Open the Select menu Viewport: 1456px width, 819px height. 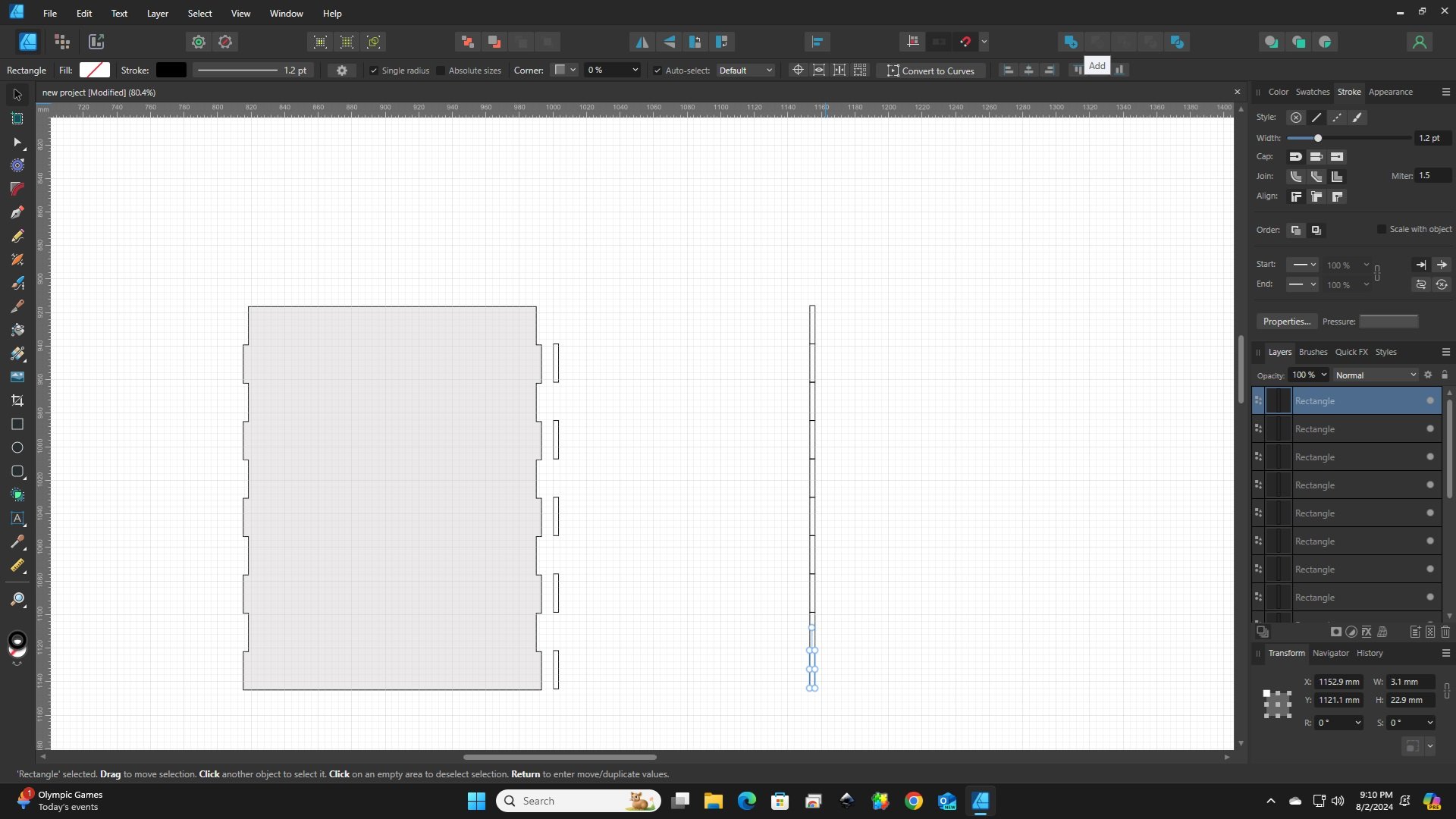point(200,13)
